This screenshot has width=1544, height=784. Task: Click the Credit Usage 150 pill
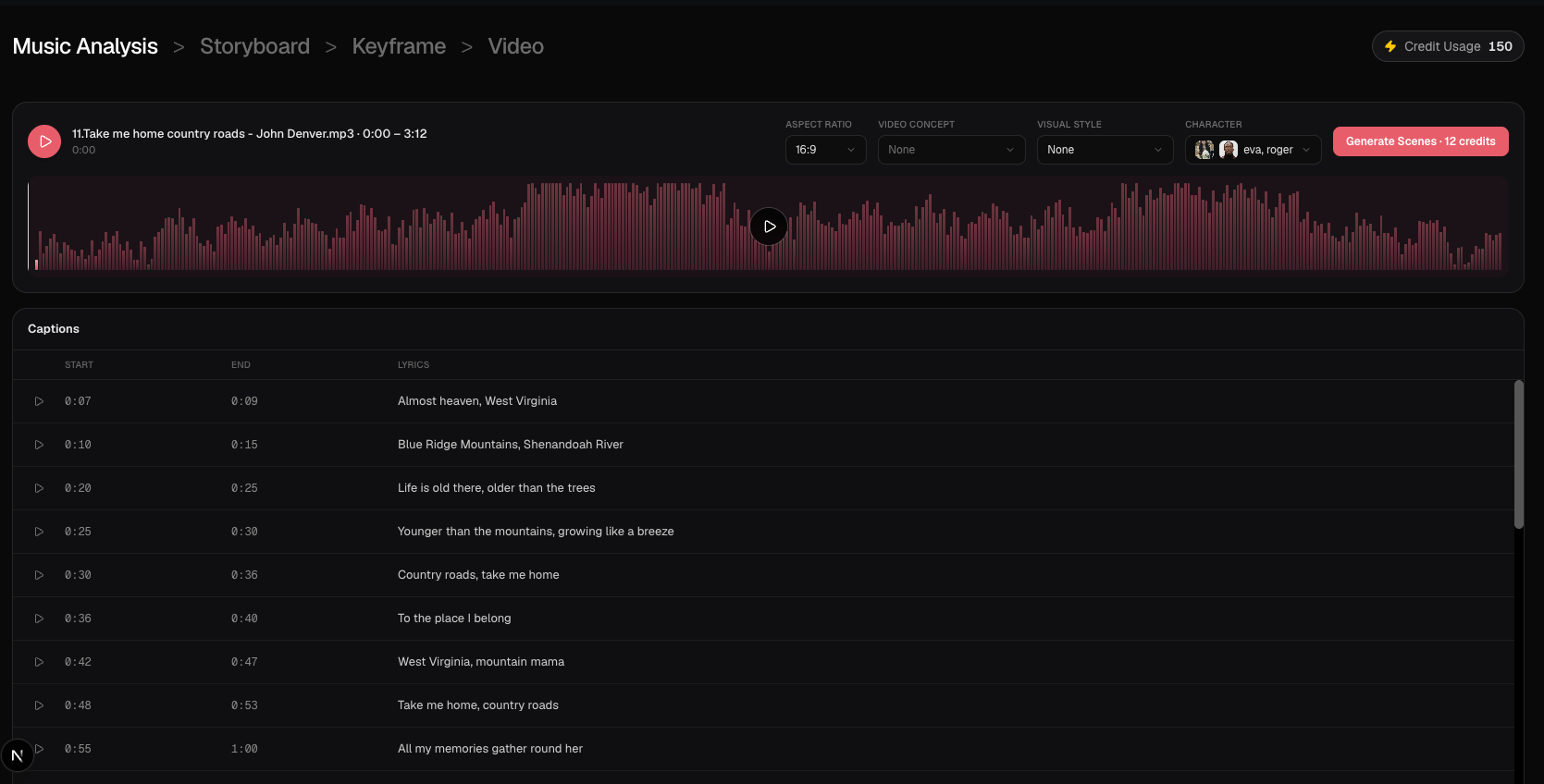click(x=1448, y=46)
